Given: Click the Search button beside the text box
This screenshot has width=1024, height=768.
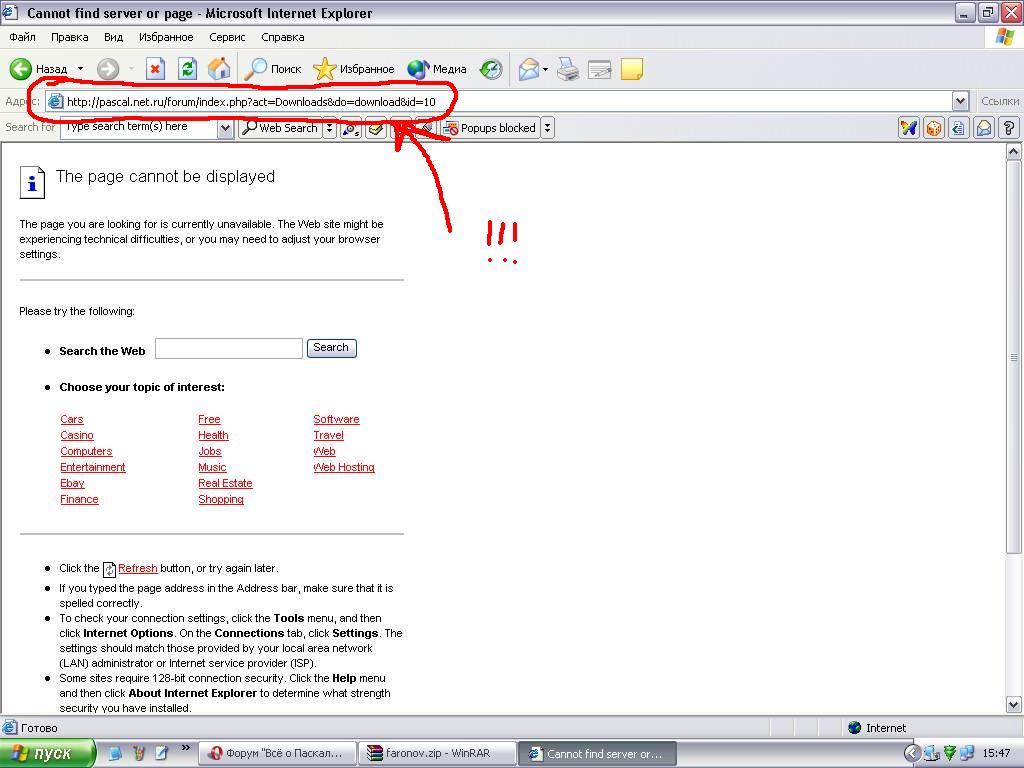Looking at the screenshot, I should point(331,348).
